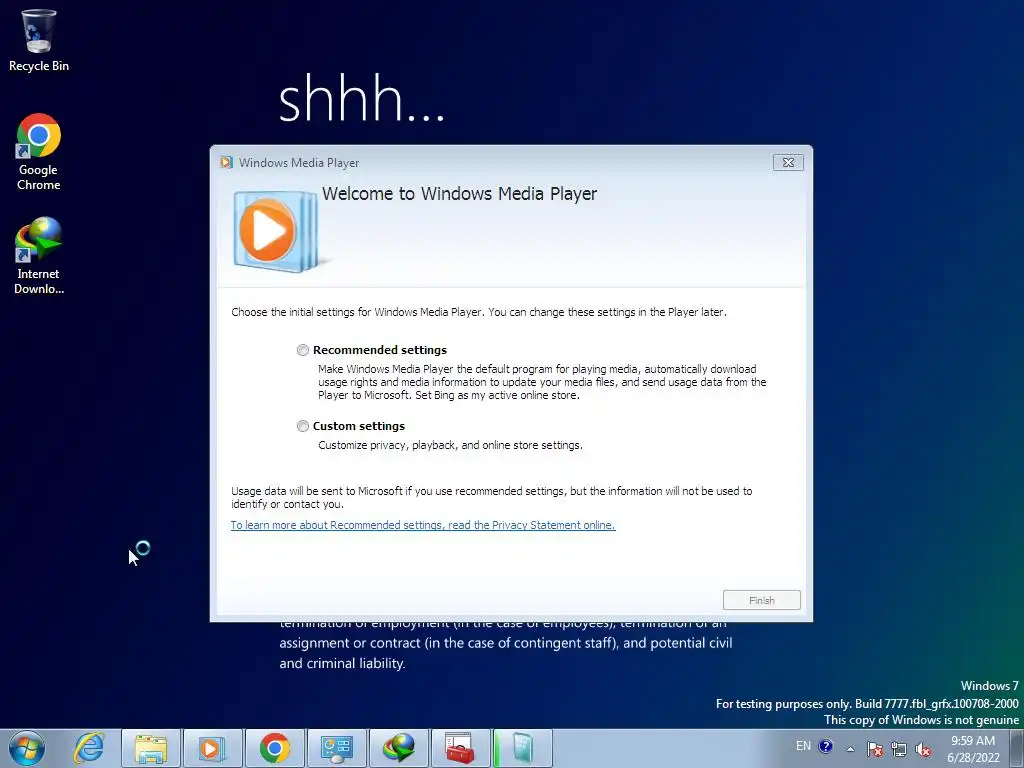1024x768 pixels.
Task: Click the 'Usage data will be sent' notice
Action: point(492,498)
